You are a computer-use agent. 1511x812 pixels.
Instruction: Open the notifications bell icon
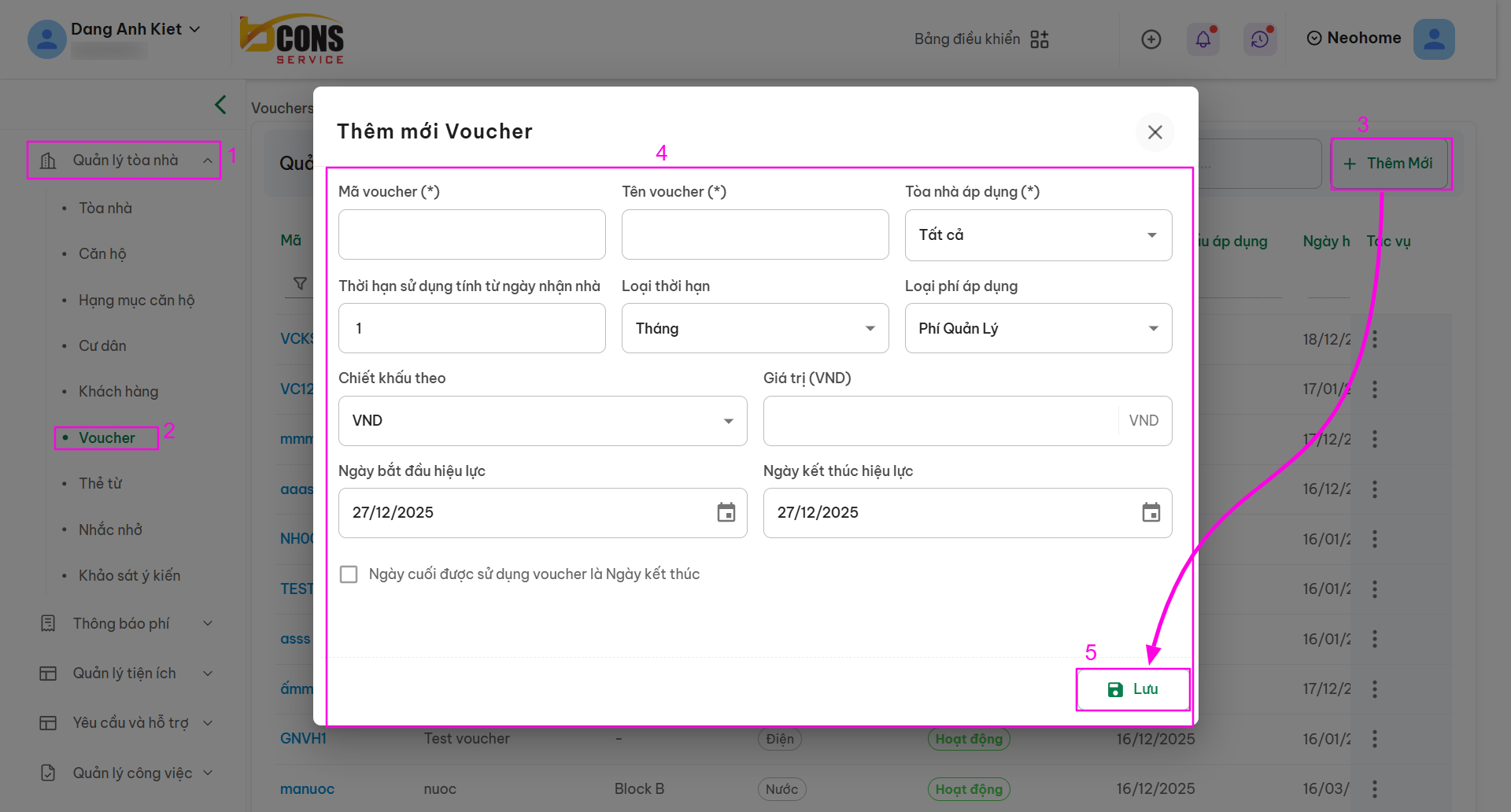(1203, 39)
